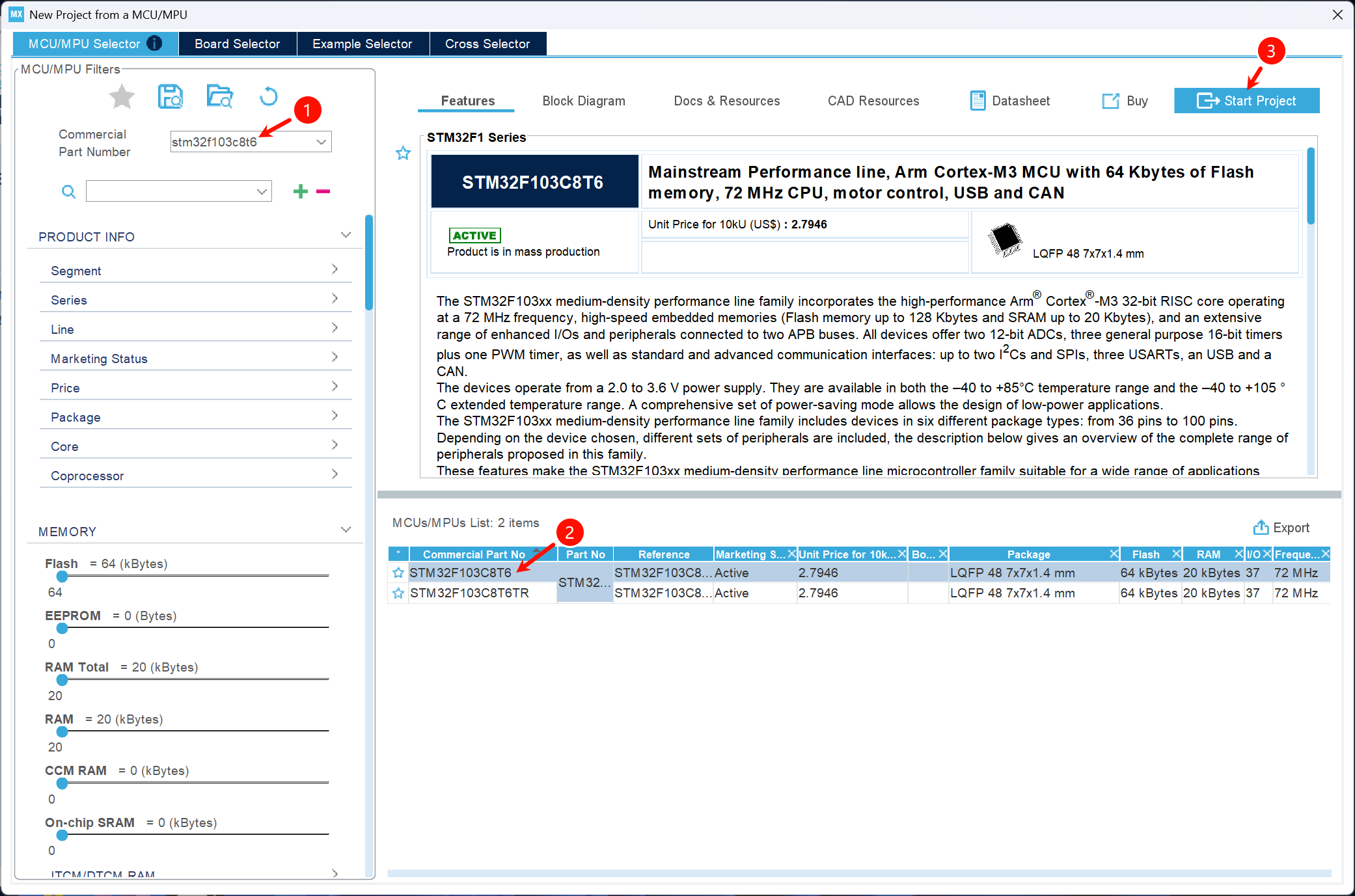Screen dimensions: 1355x896
Task: Click the save search filter icon
Action: click(171, 96)
